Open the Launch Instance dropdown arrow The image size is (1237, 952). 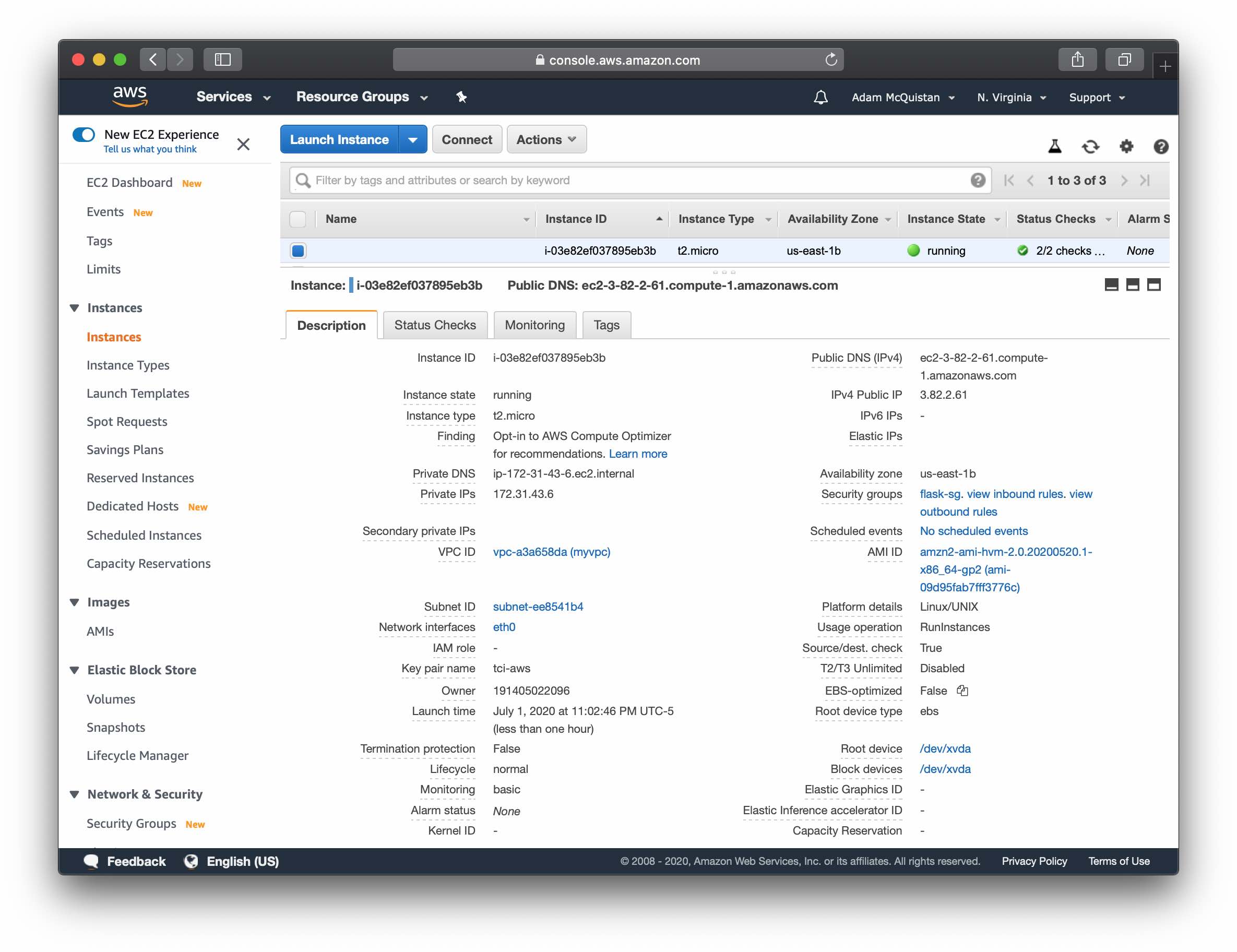click(413, 139)
